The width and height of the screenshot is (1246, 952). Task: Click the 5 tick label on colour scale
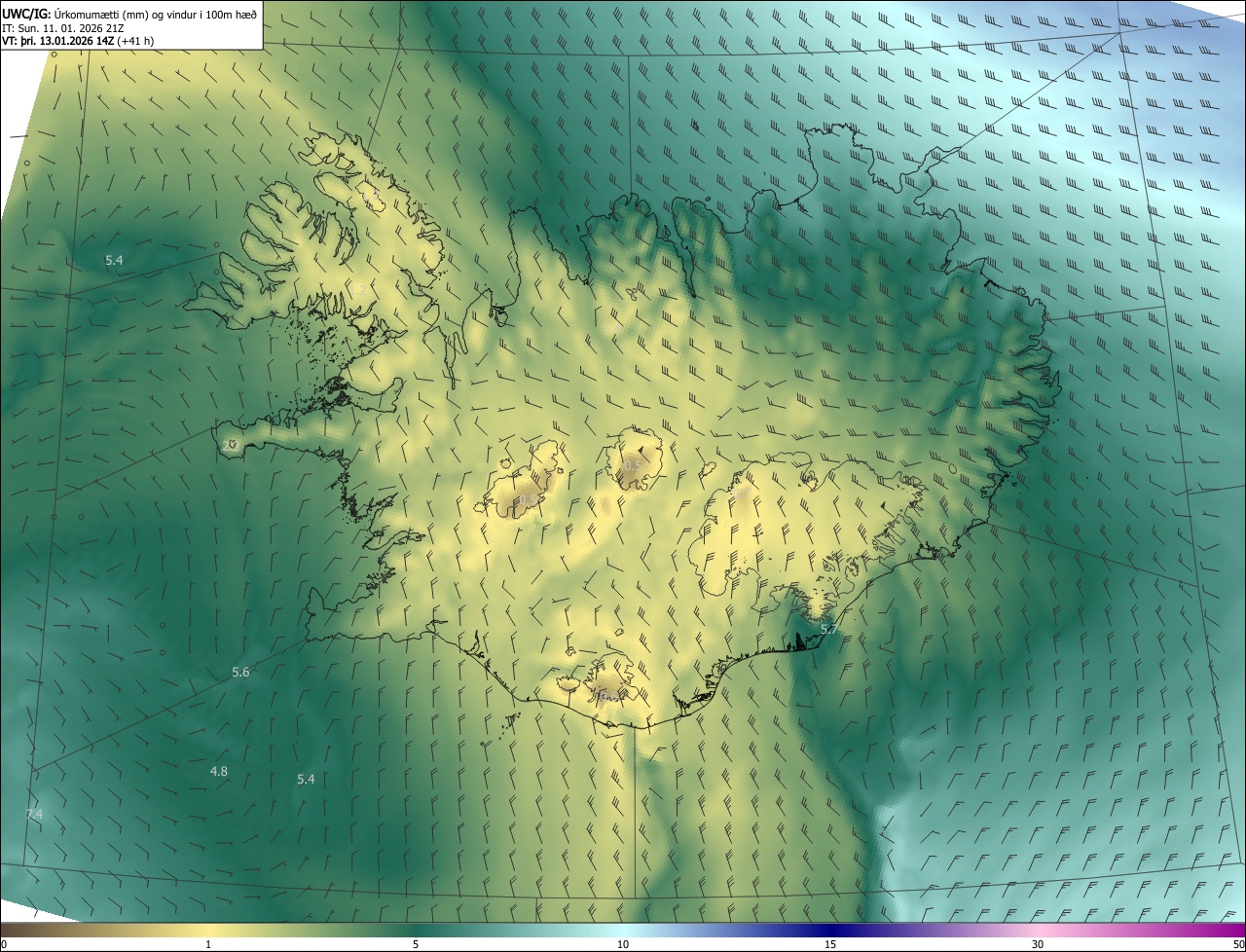pyautogui.click(x=416, y=944)
